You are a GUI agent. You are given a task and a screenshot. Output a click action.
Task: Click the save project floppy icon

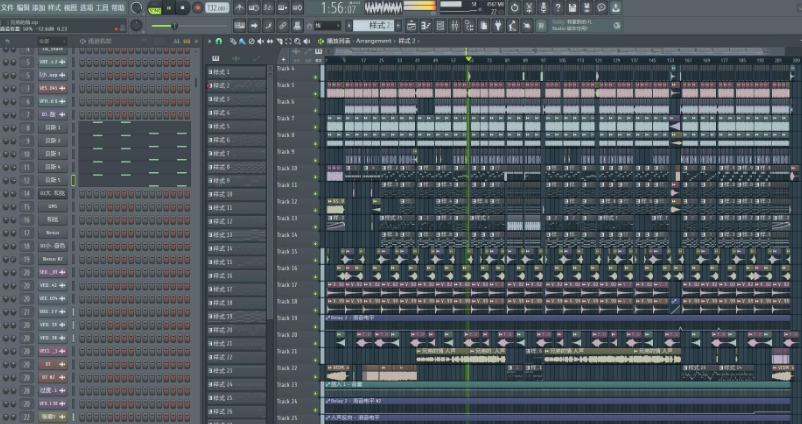(572, 8)
